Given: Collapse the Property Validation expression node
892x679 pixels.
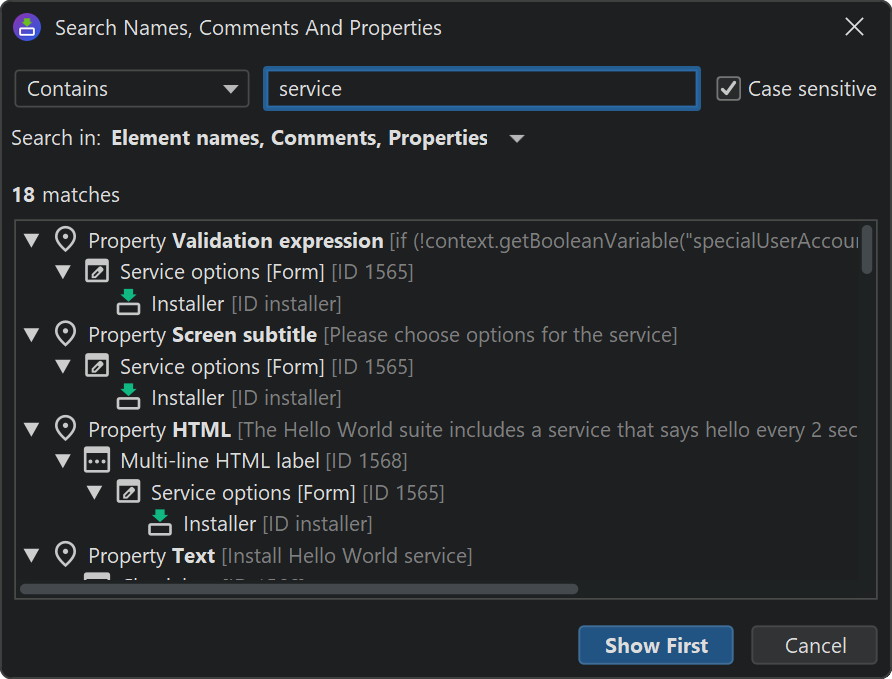Looking at the screenshot, I should point(32,240).
